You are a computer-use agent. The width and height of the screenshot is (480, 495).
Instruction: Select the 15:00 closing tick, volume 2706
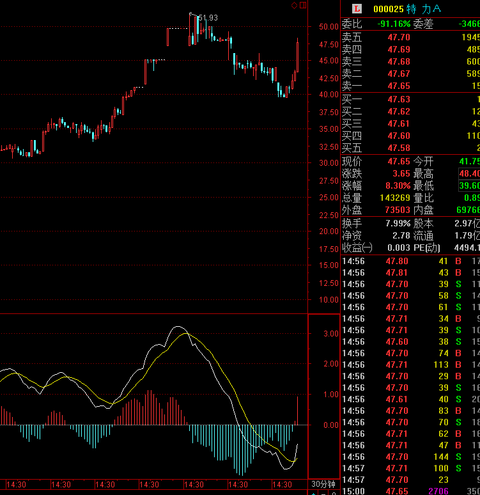click(x=411, y=491)
